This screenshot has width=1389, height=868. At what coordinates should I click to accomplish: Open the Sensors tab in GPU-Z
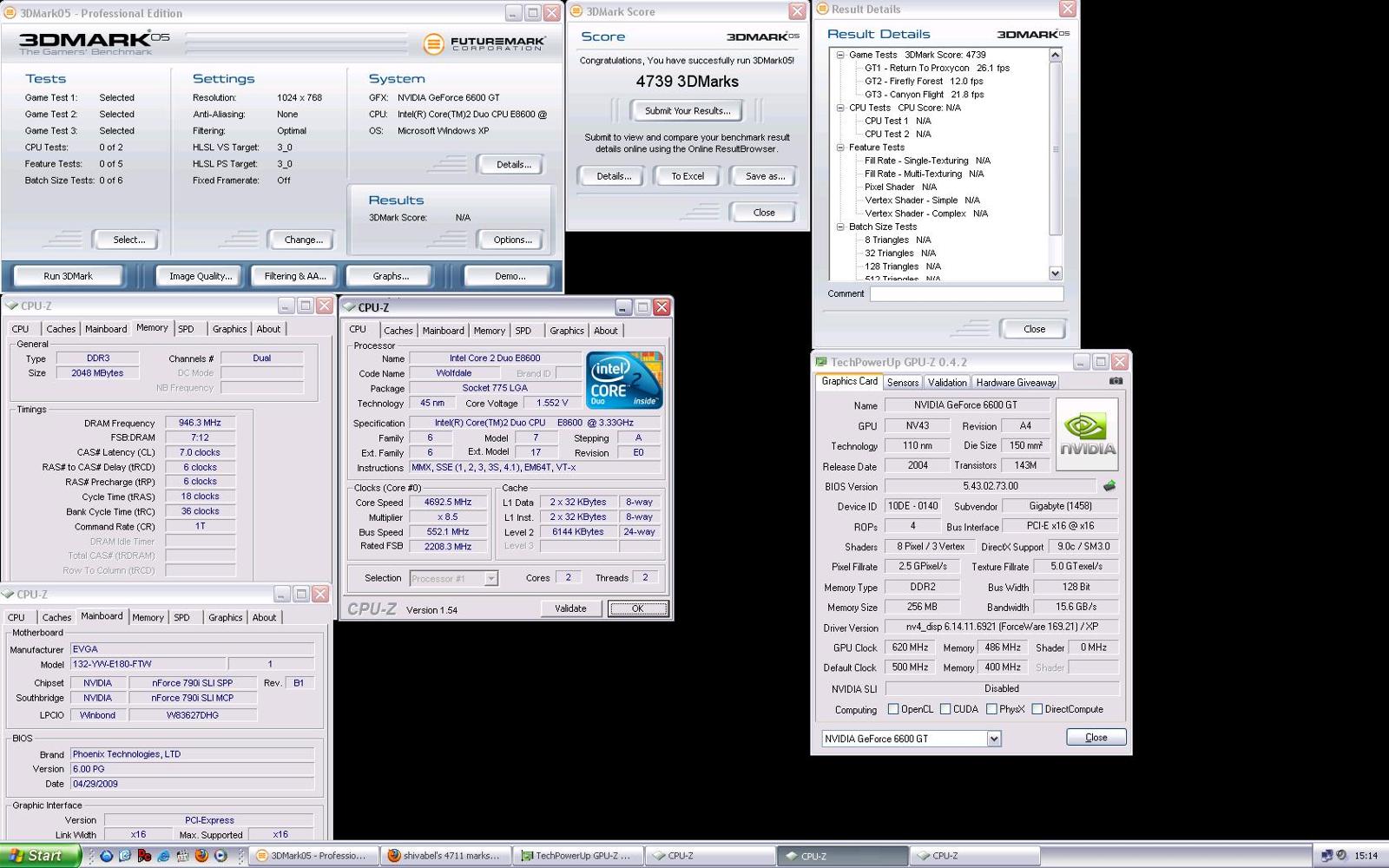click(x=903, y=383)
